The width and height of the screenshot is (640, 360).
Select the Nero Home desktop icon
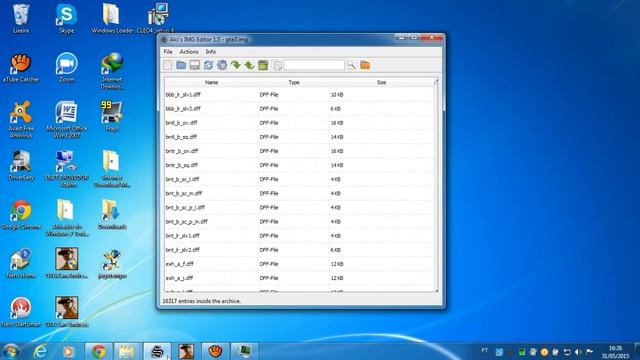(21, 264)
